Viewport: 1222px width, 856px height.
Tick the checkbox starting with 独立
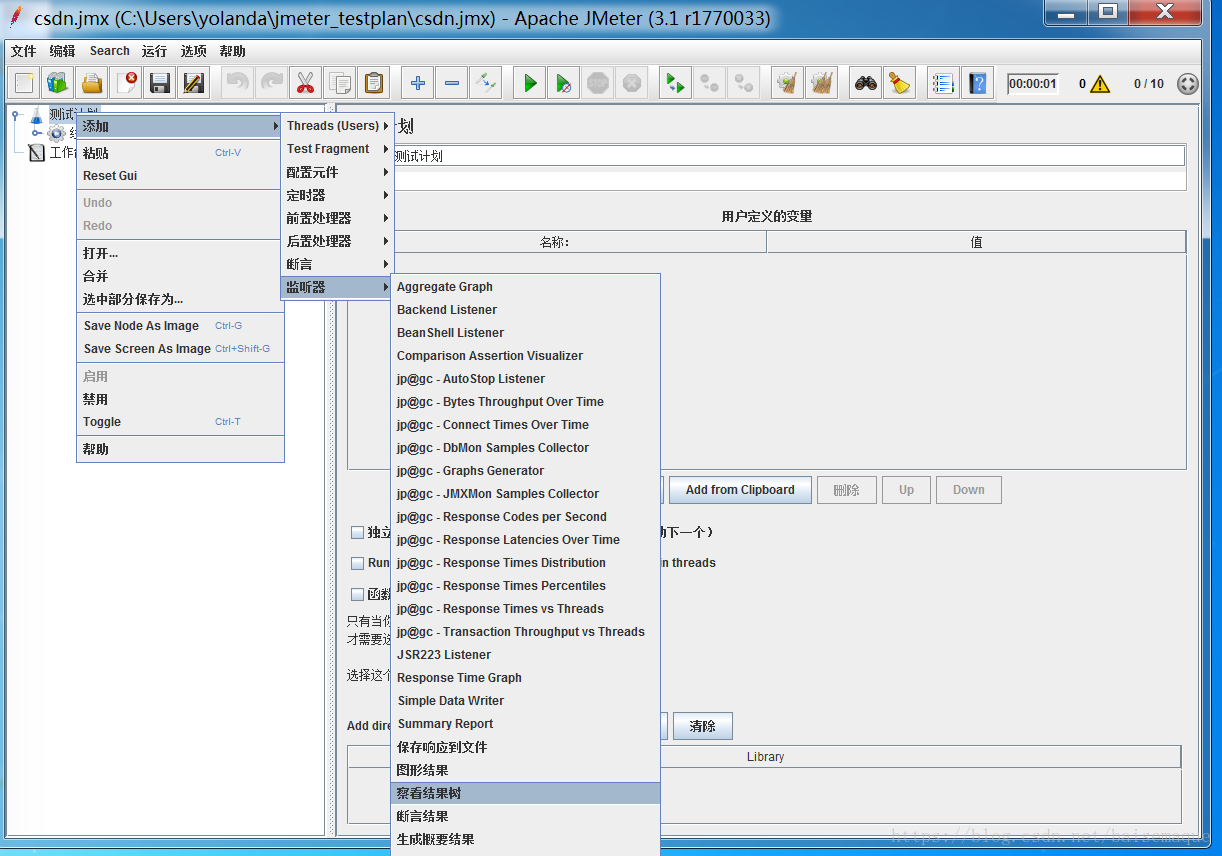tap(357, 532)
